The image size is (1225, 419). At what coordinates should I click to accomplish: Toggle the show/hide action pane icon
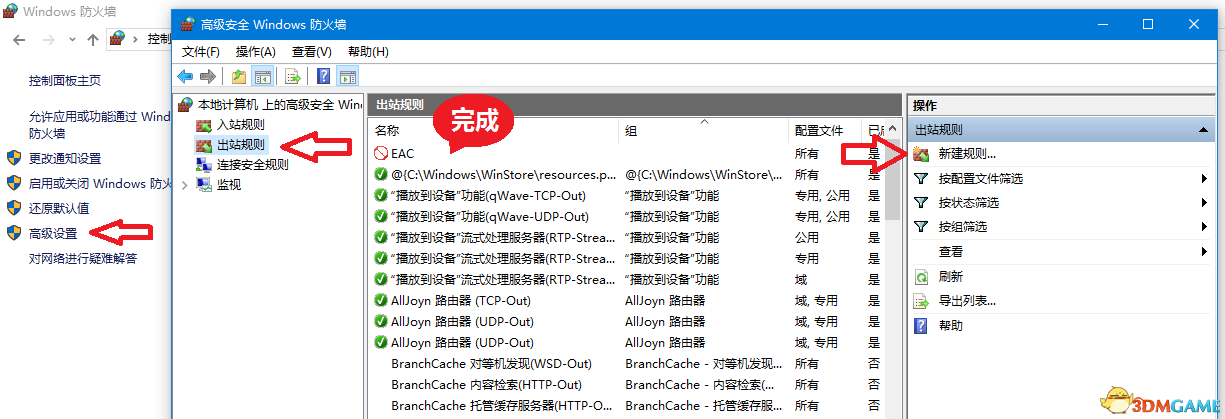point(348,76)
